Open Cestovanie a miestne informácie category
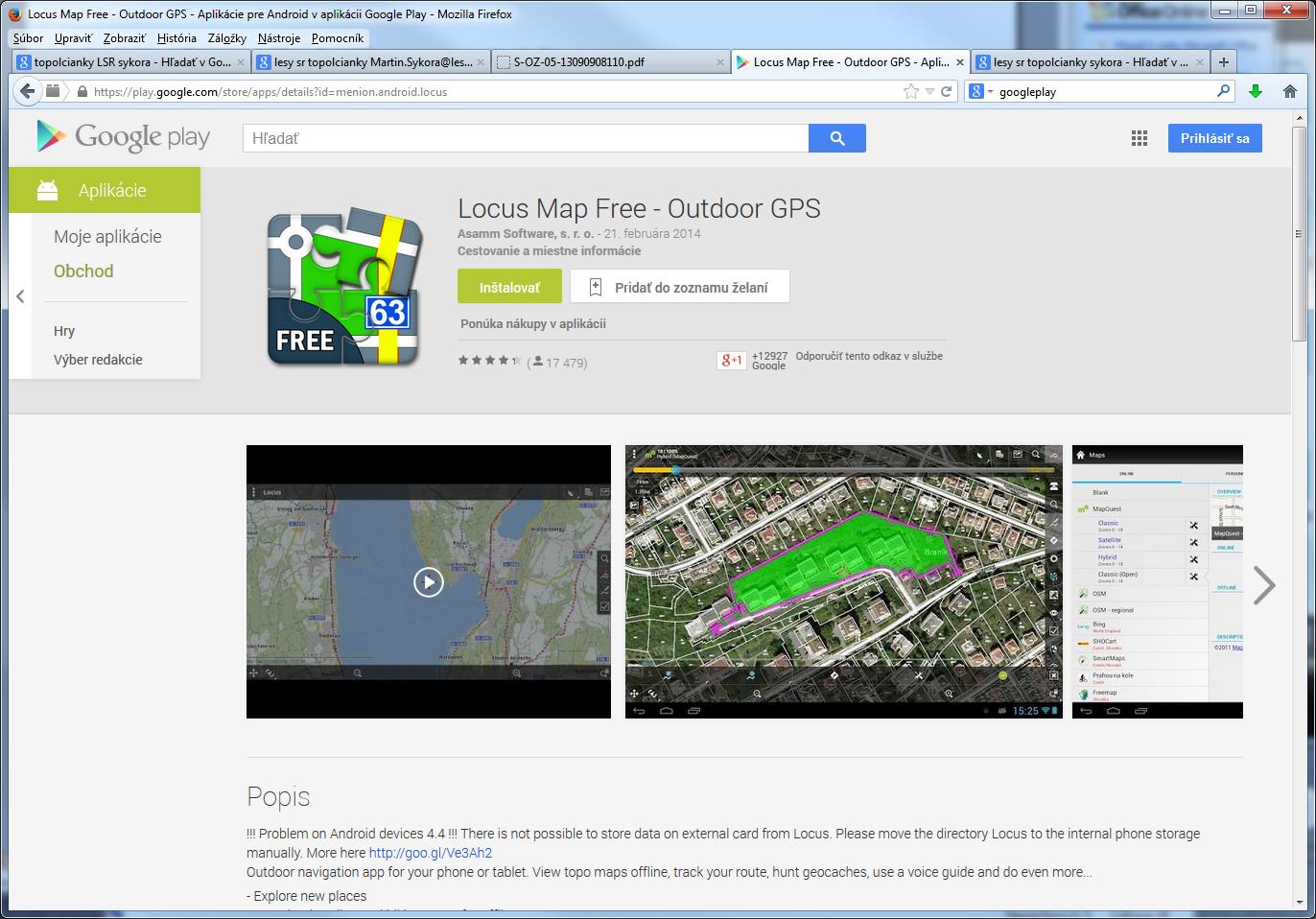 tap(549, 250)
